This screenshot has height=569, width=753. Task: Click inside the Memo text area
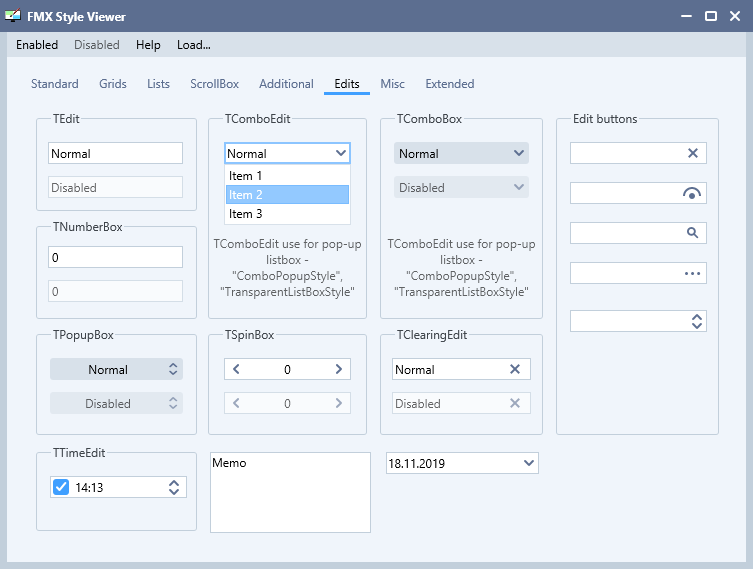pyautogui.click(x=290, y=492)
